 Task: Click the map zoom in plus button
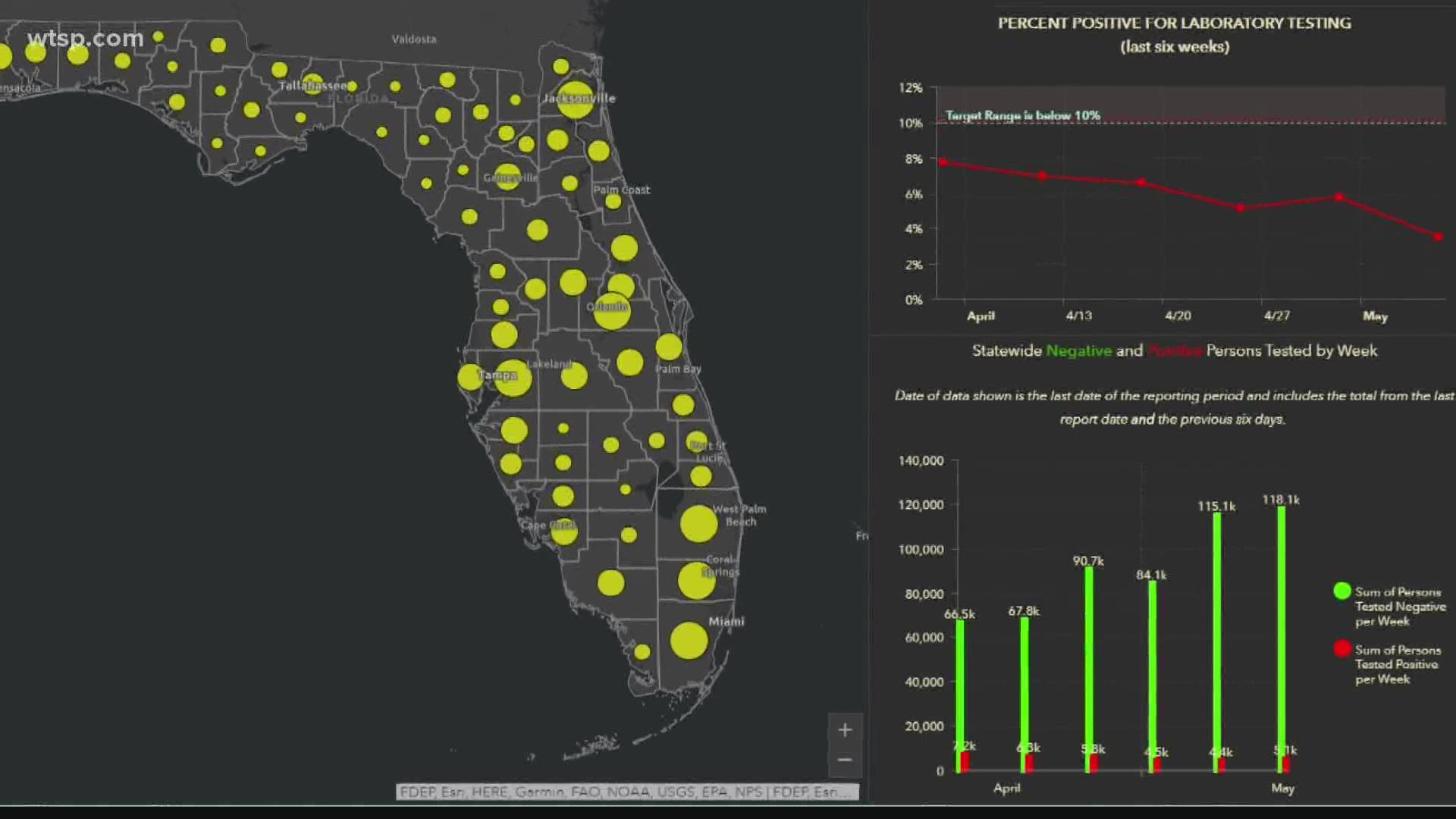[845, 730]
